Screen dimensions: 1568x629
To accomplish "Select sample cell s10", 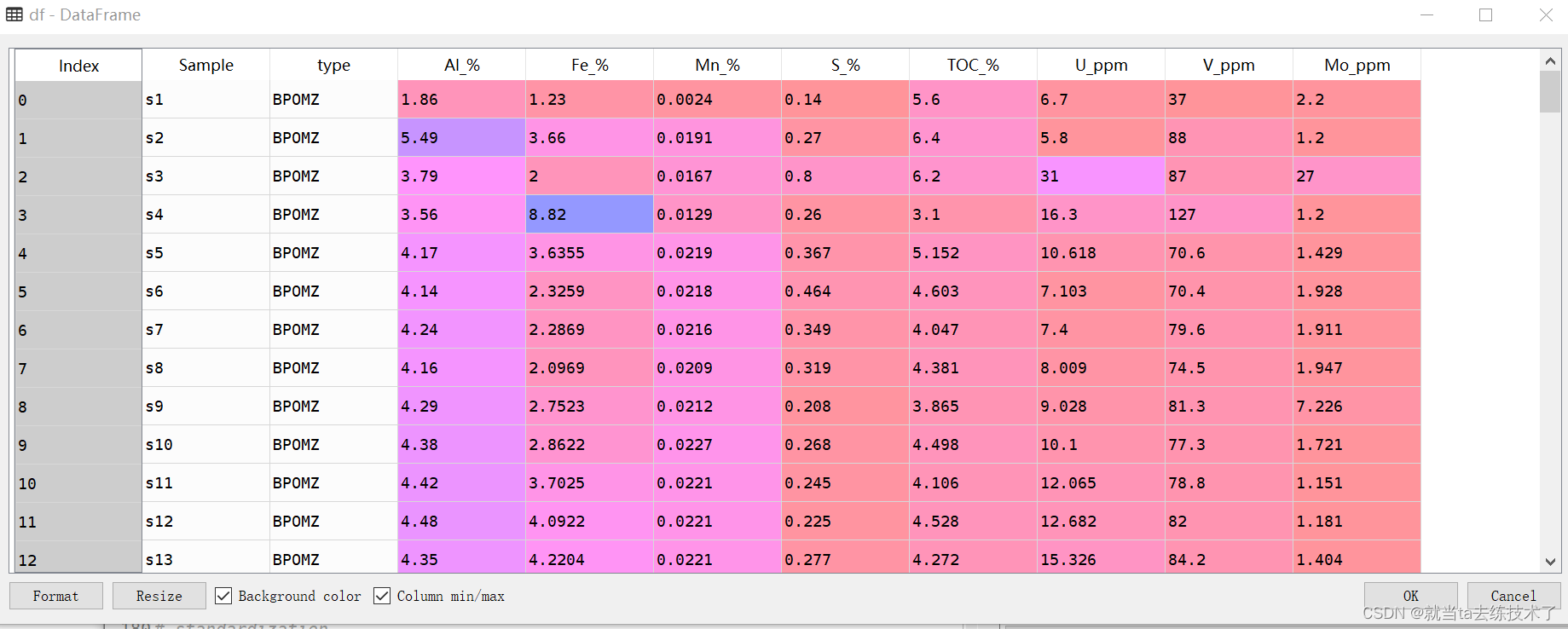I will point(206,445).
